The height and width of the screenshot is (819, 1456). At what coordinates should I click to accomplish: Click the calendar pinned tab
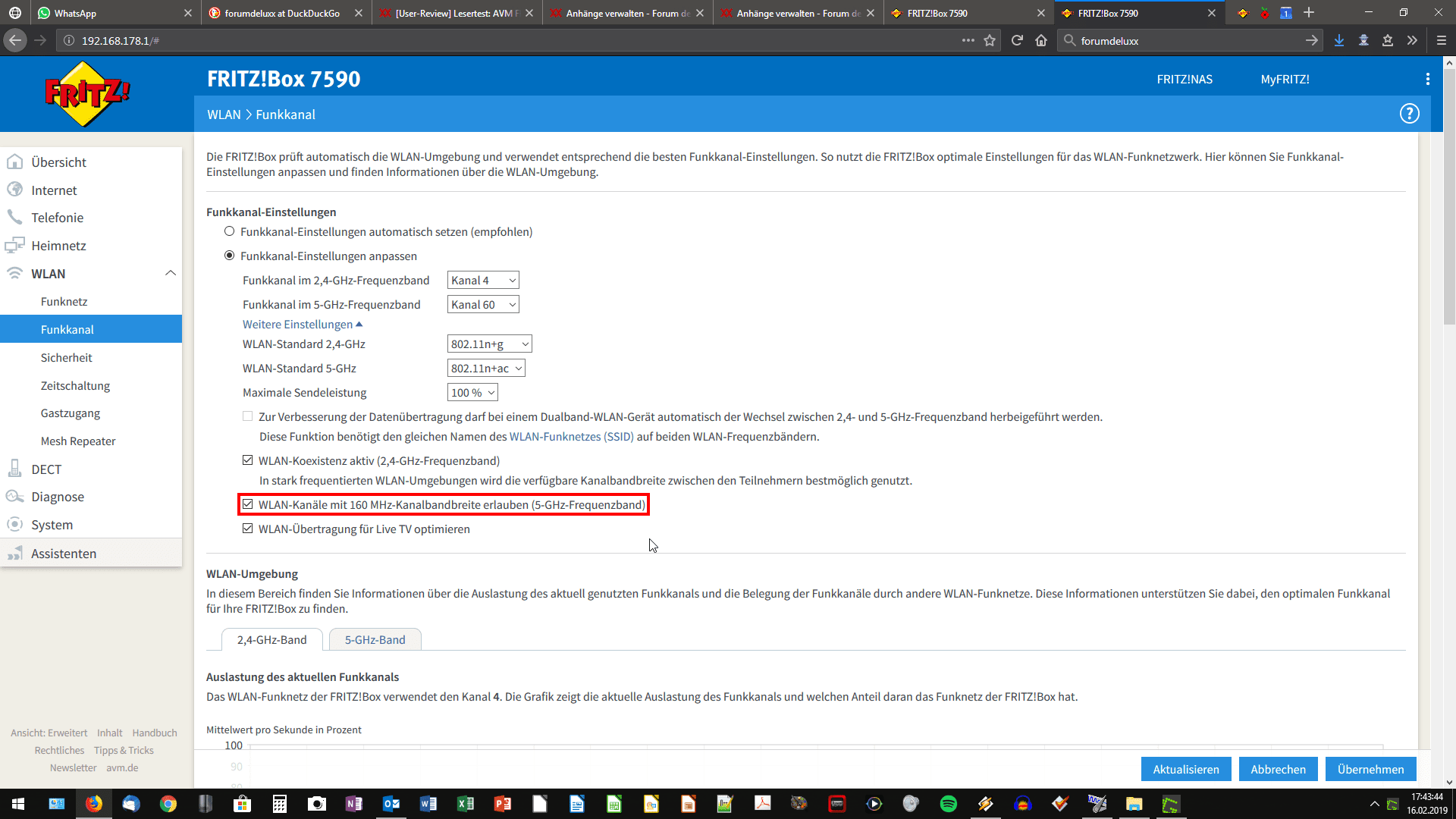[x=1286, y=13]
